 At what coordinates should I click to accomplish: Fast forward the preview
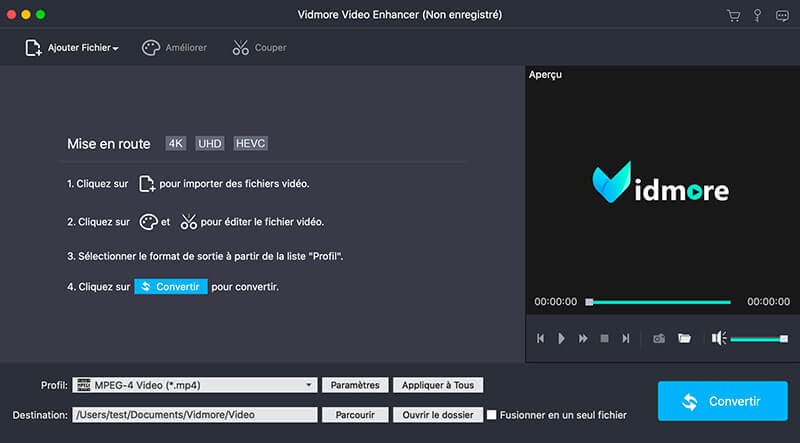tap(583, 338)
